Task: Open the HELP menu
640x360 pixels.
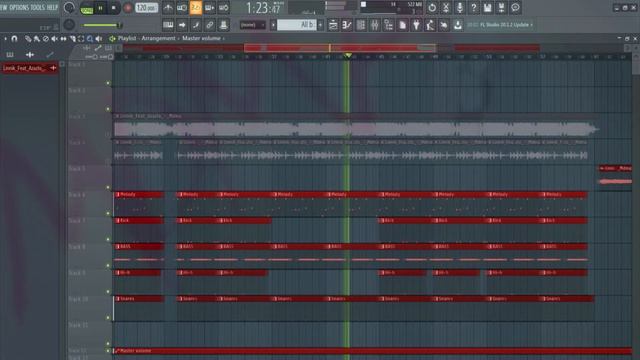Action: [52, 7]
